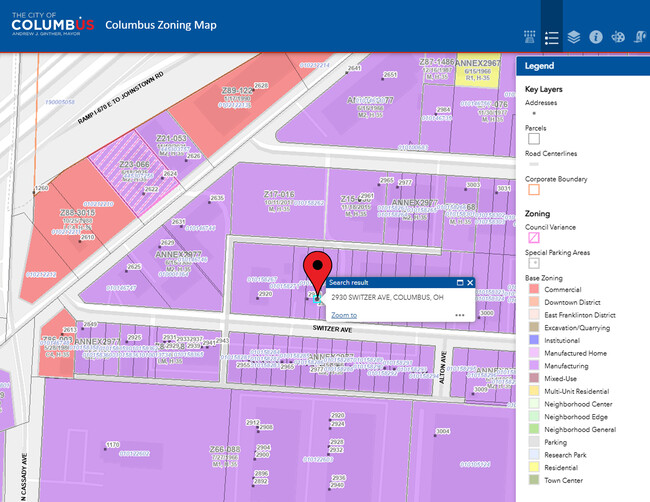Open the Layer List widget
The image size is (650, 502).
(574, 37)
